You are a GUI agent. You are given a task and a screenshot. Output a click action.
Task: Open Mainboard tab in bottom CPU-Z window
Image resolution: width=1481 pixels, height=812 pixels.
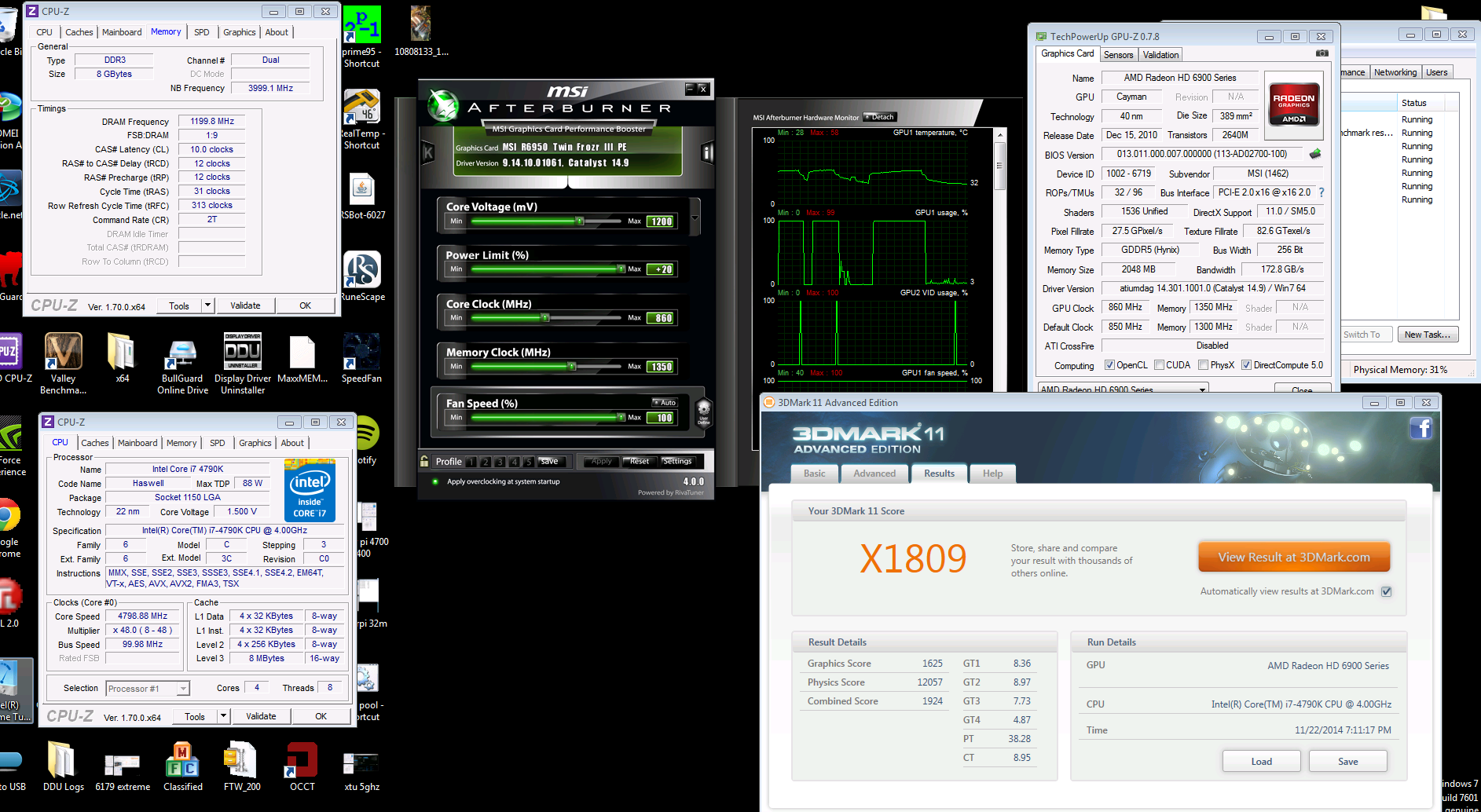137,443
